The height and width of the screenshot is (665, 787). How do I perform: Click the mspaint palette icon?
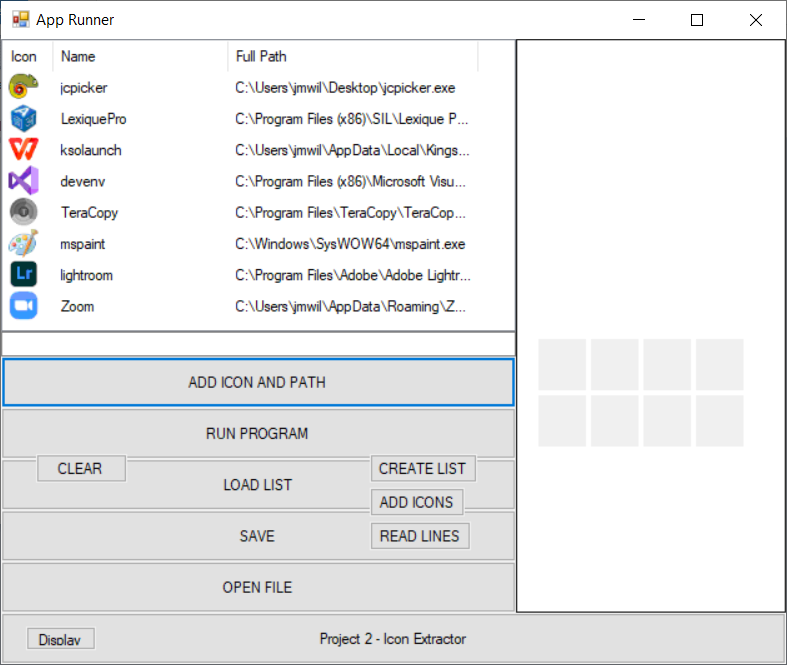(x=24, y=243)
